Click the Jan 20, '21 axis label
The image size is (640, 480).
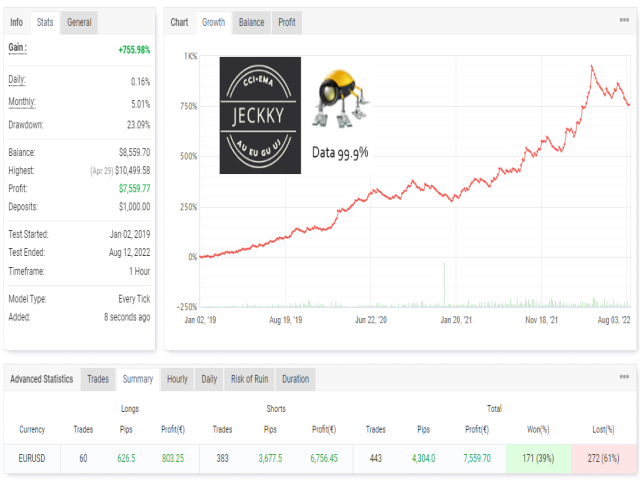pyautogui.click(x=456, y=320)
